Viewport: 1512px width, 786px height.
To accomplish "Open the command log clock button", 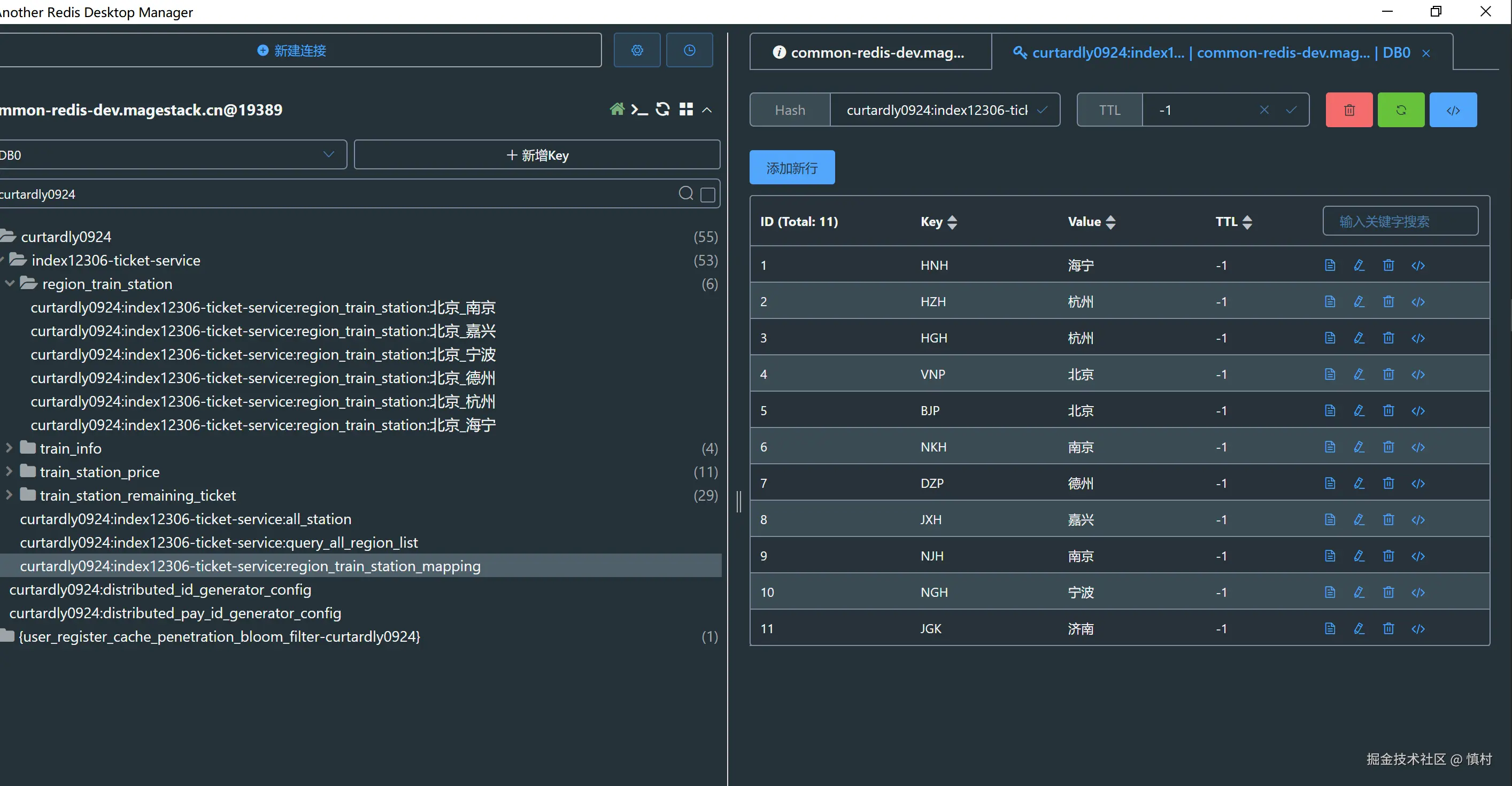I will point(689,50).
